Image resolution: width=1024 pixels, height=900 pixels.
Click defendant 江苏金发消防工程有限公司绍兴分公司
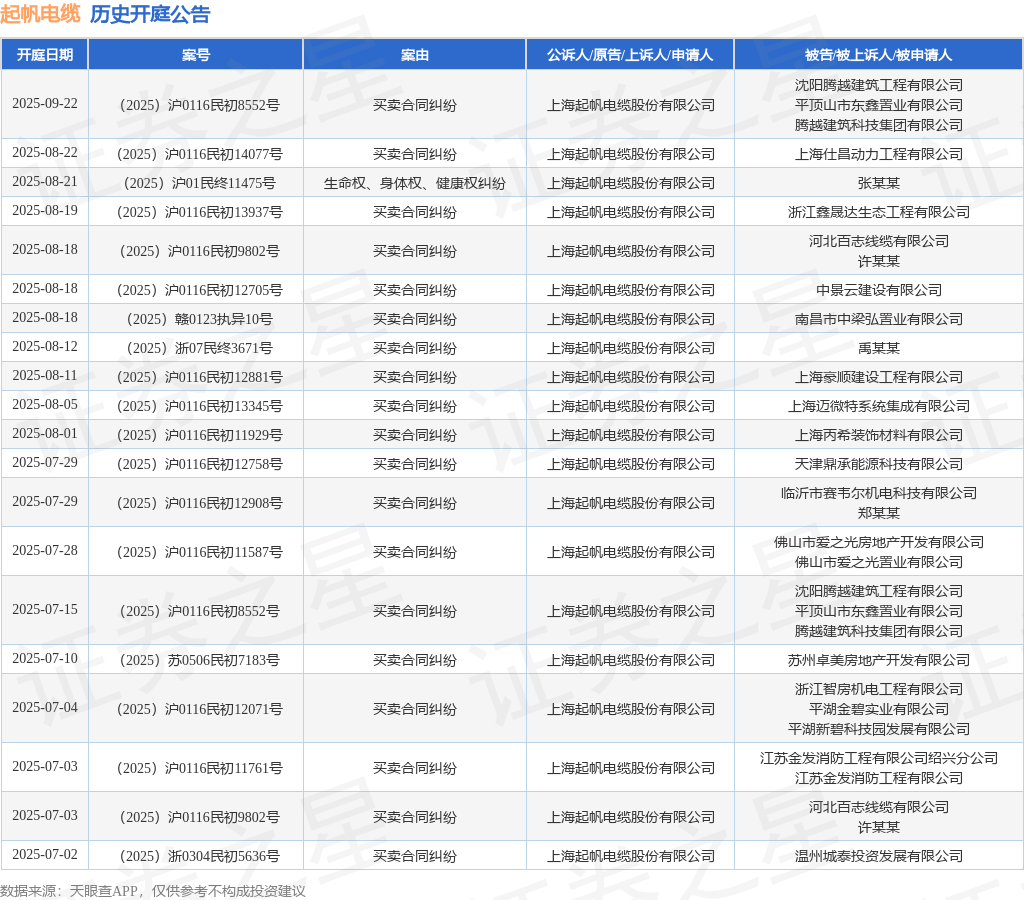878,758
